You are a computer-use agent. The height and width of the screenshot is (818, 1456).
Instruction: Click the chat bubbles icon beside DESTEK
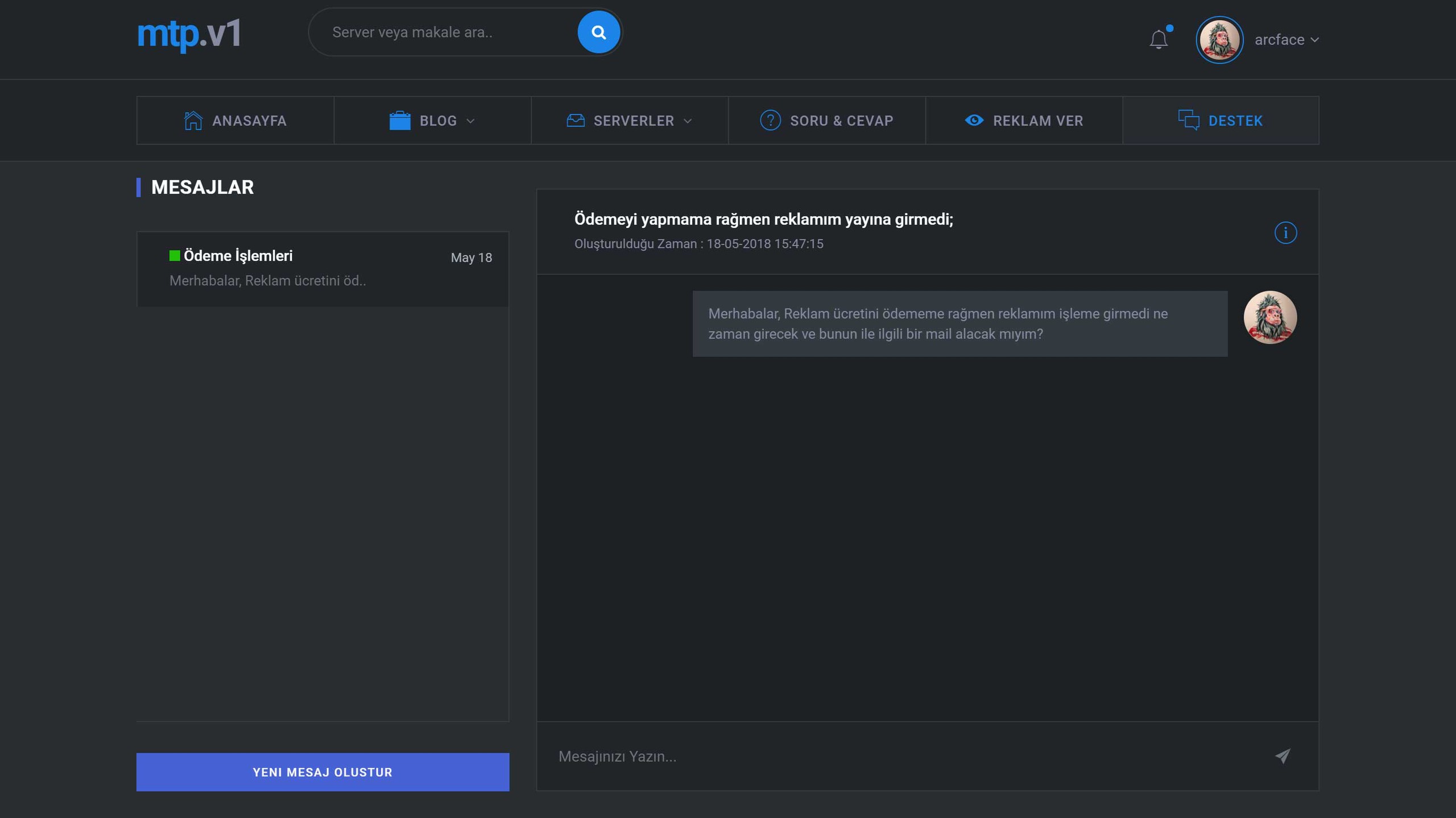pos(1189,121)
